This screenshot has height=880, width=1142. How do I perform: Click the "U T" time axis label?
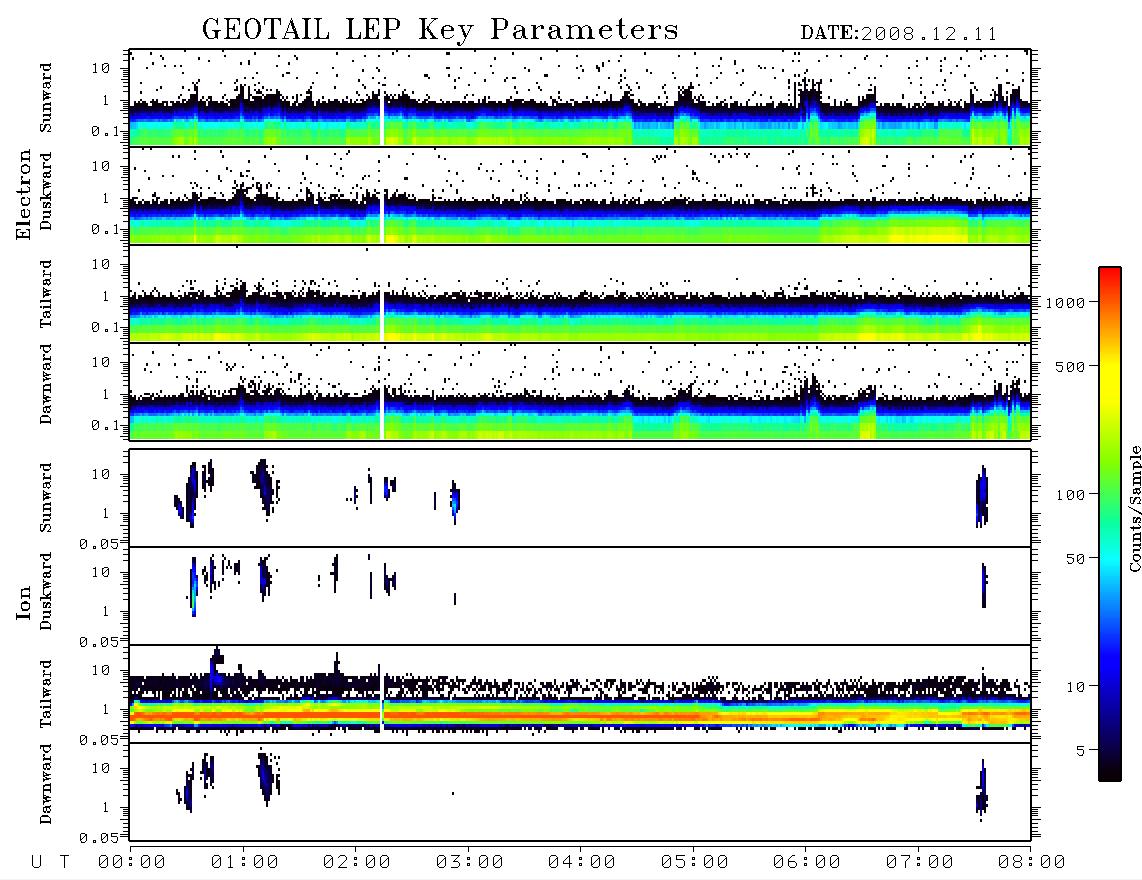(x=50, y=862)
